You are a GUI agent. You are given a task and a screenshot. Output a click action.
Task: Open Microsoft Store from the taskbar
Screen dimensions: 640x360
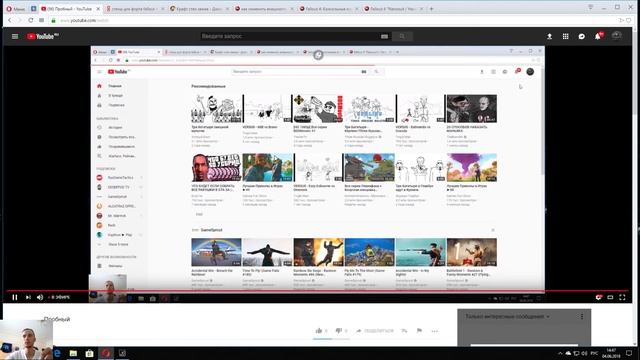click(x=89, y=353)
